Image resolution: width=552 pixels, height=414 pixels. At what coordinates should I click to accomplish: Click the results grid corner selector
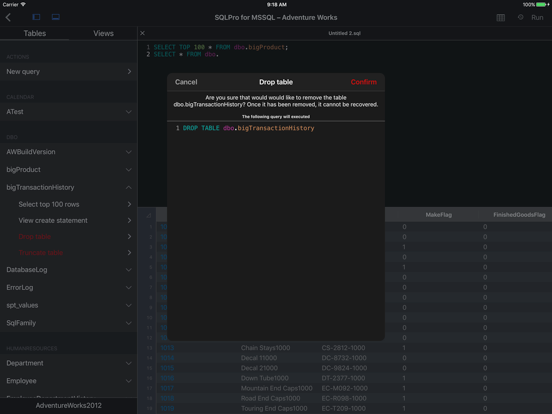click(149, 215)
